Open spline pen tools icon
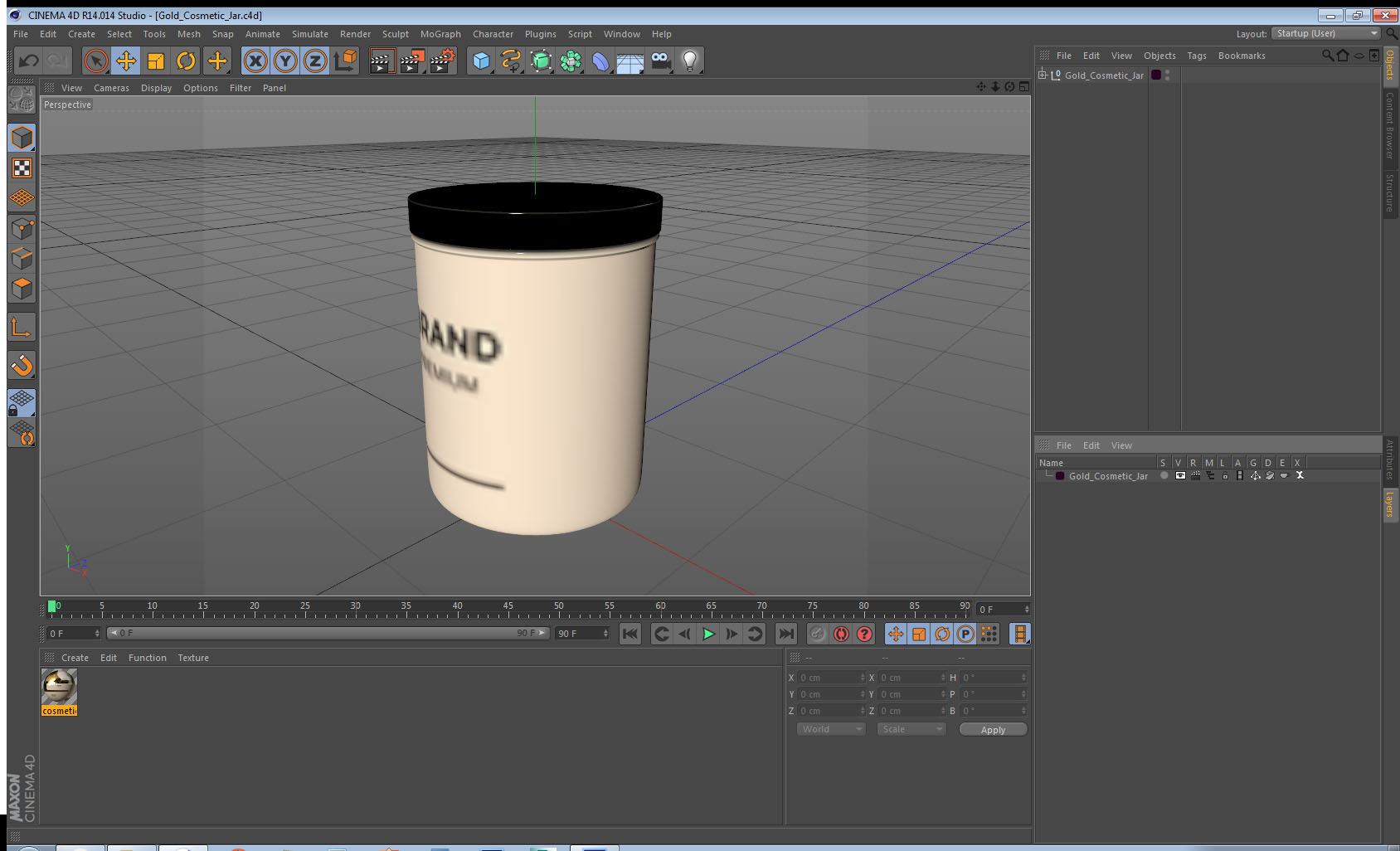 [511, 61]
